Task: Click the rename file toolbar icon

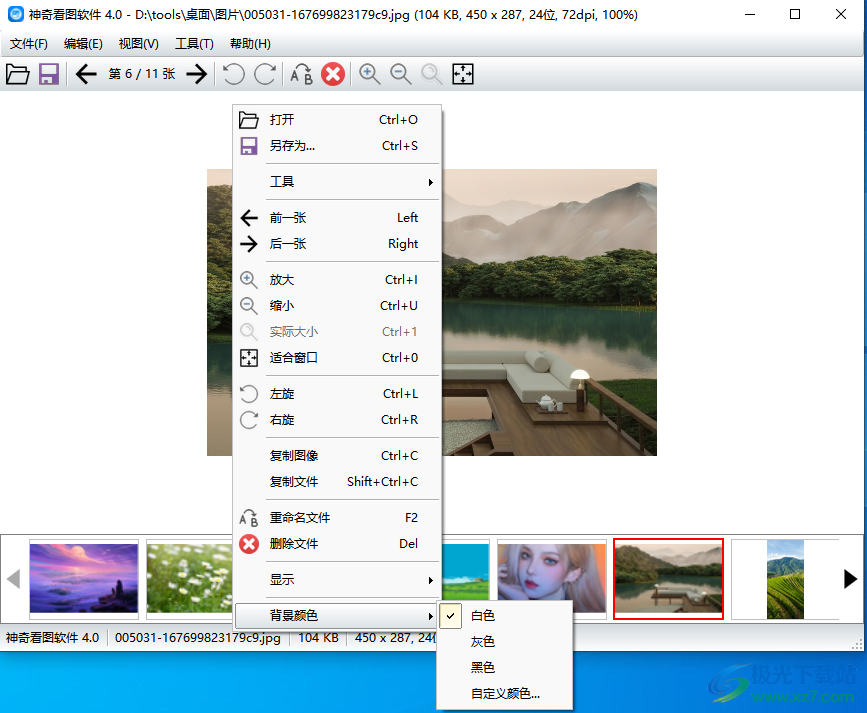Action: 301,74
